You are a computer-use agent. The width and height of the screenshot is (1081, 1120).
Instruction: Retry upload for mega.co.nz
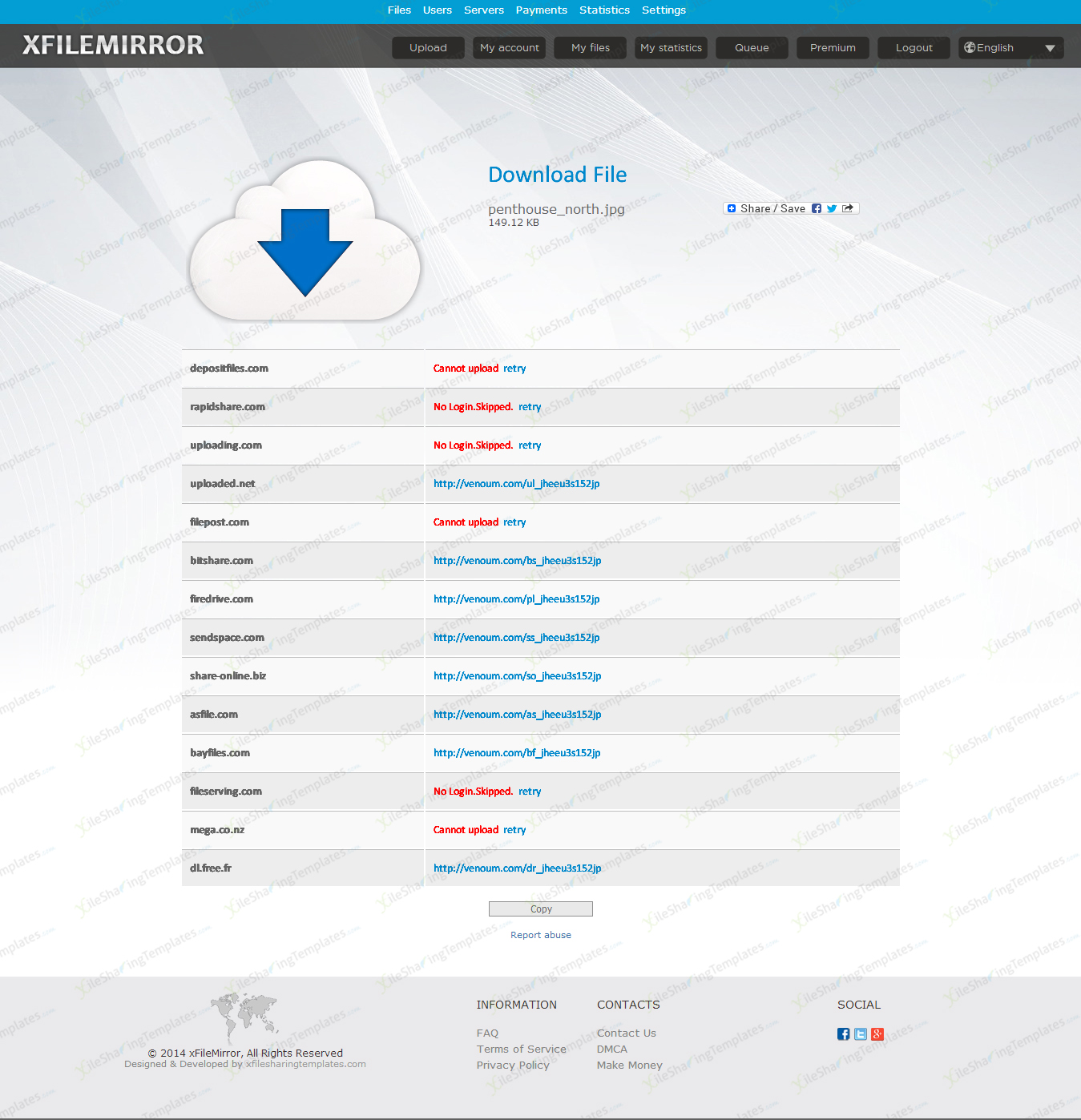(x=514, y=830)
